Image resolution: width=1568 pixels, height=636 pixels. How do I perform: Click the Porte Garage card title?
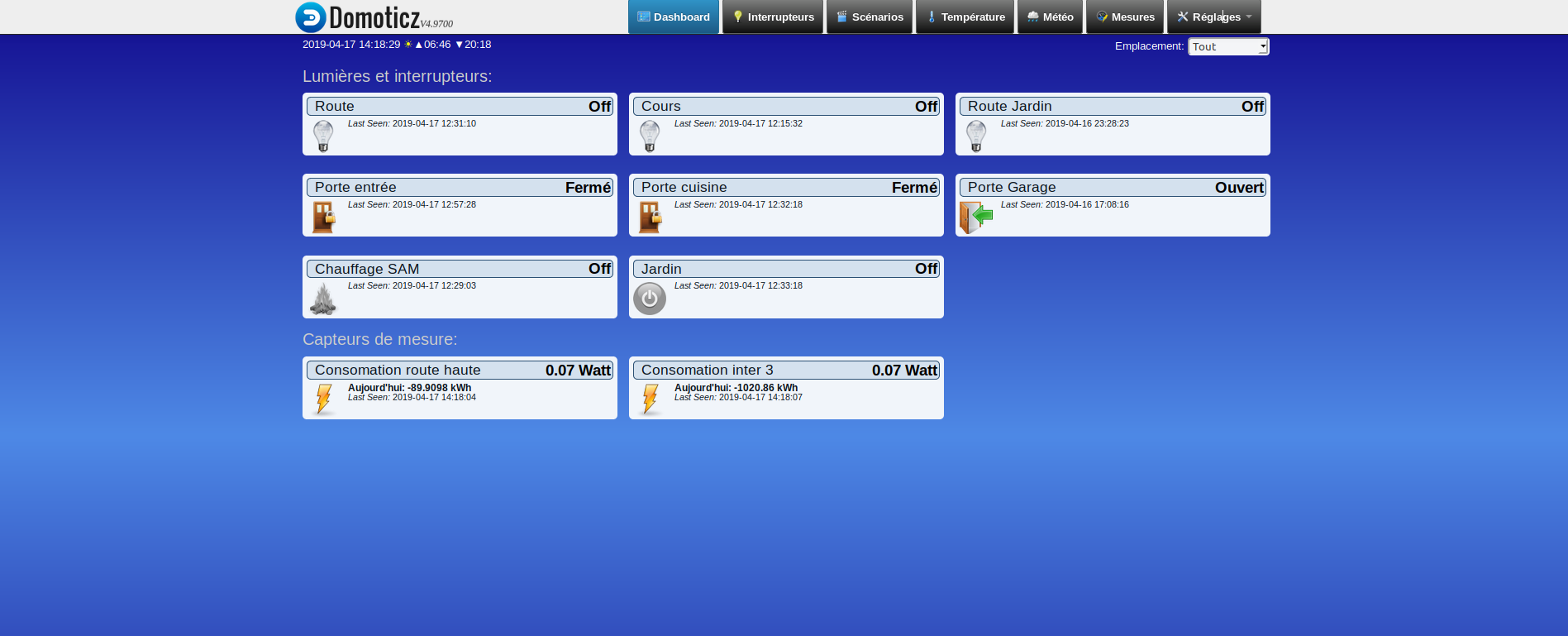click(x=1012, y=188)
